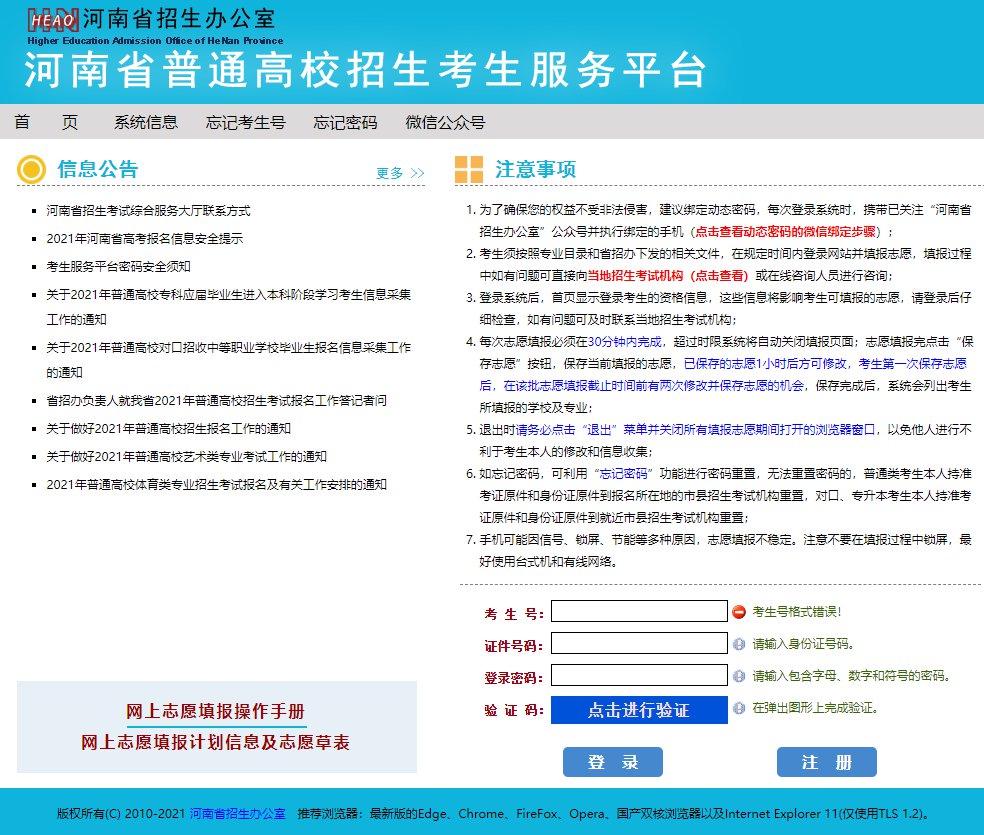Go to 忘记密码 in the navigation bar

click(x=345, y=122)
